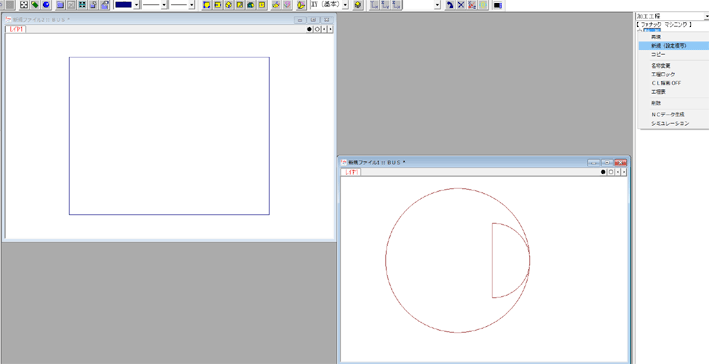Click the green tag toolbar icon

pyautogui.click(x=35, y=5)
